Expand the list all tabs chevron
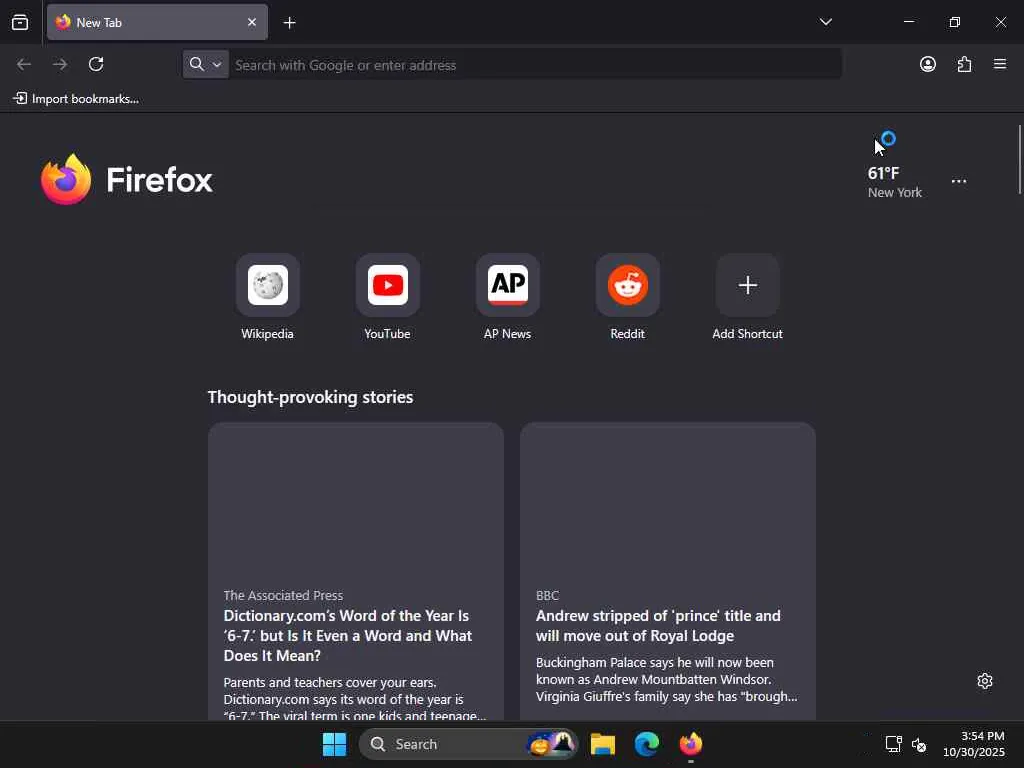 [x=825, y=22]
